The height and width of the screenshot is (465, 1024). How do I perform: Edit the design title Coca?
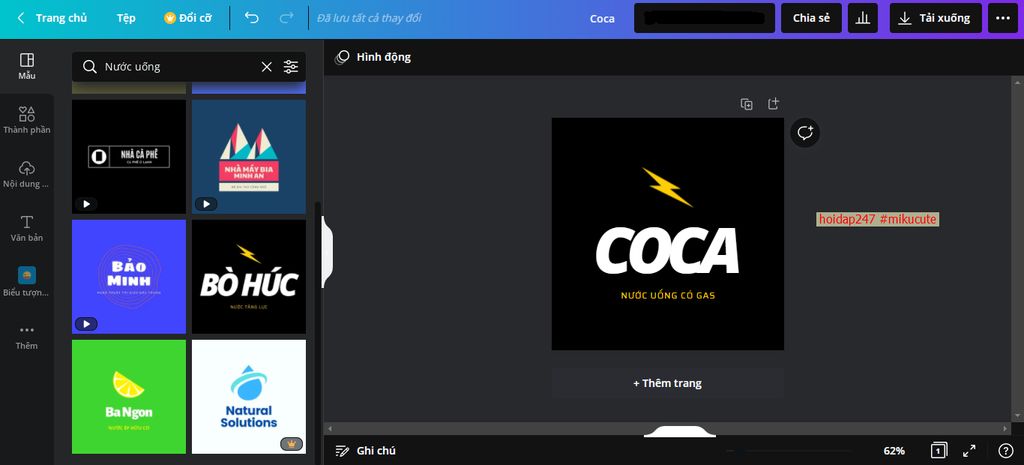point(602,19)
